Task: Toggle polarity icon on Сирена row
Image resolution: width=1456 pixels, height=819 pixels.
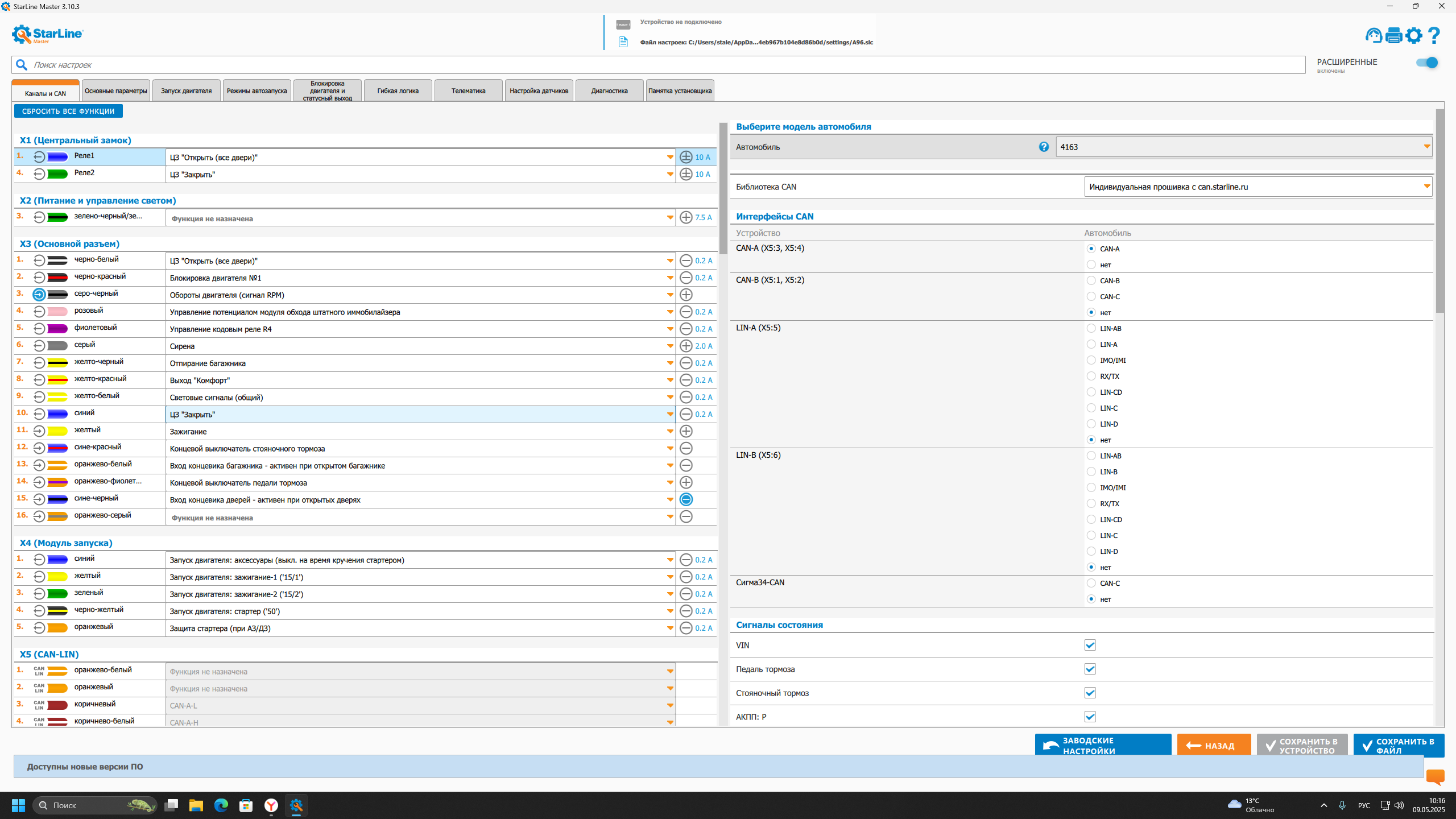Action: [686, 346]
